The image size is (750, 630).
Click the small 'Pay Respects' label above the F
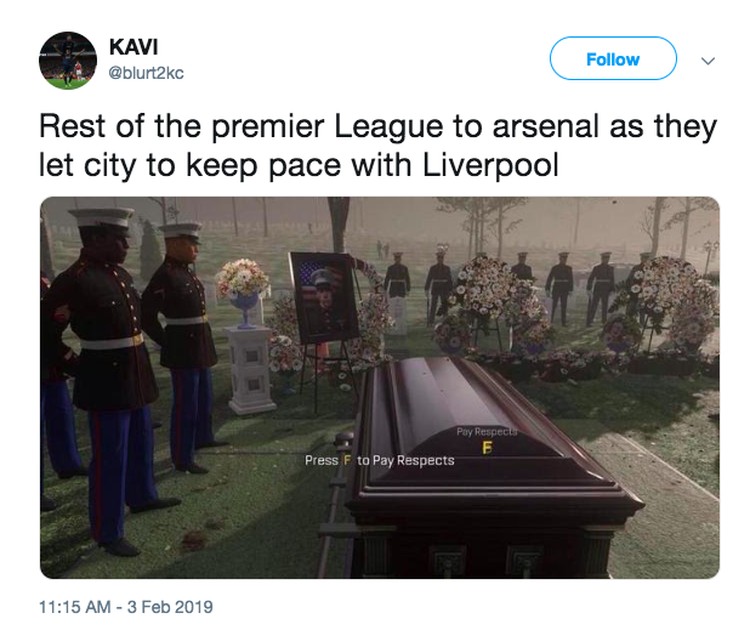tap(486, 431)
